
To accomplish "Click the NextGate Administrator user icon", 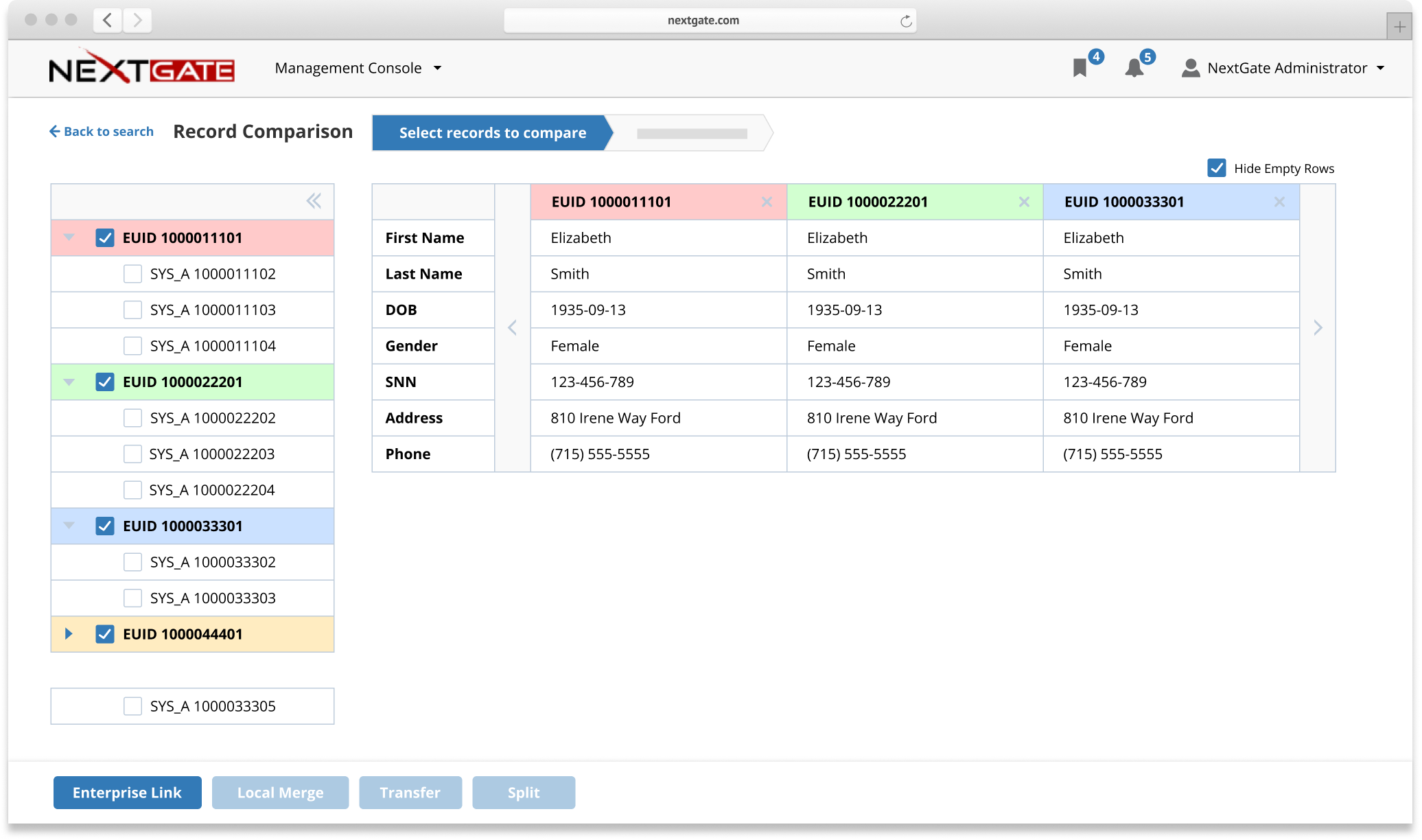I will [x=1191, y=68].
